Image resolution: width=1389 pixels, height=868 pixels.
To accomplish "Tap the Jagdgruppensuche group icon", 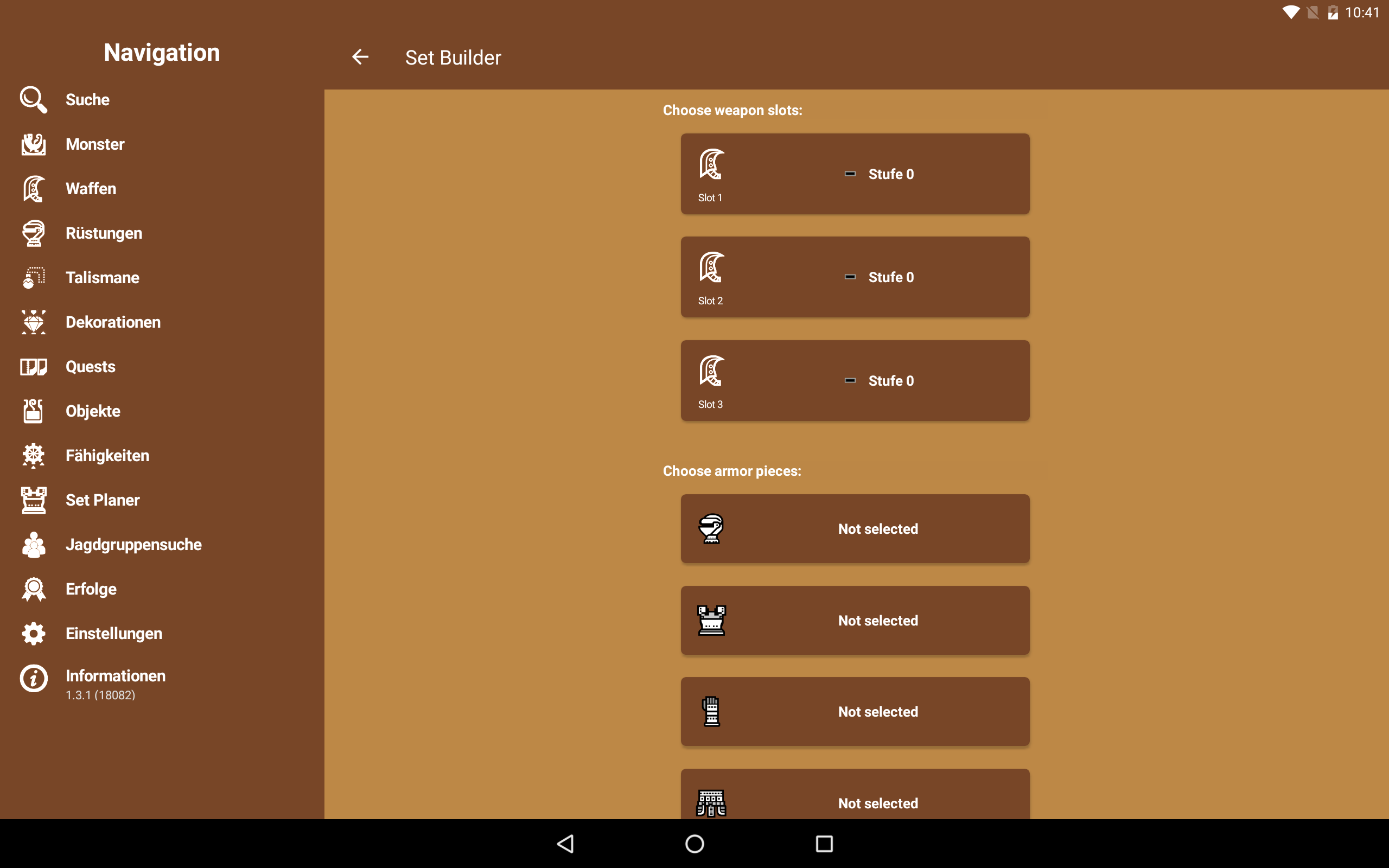I will click(x=33, y=545).
